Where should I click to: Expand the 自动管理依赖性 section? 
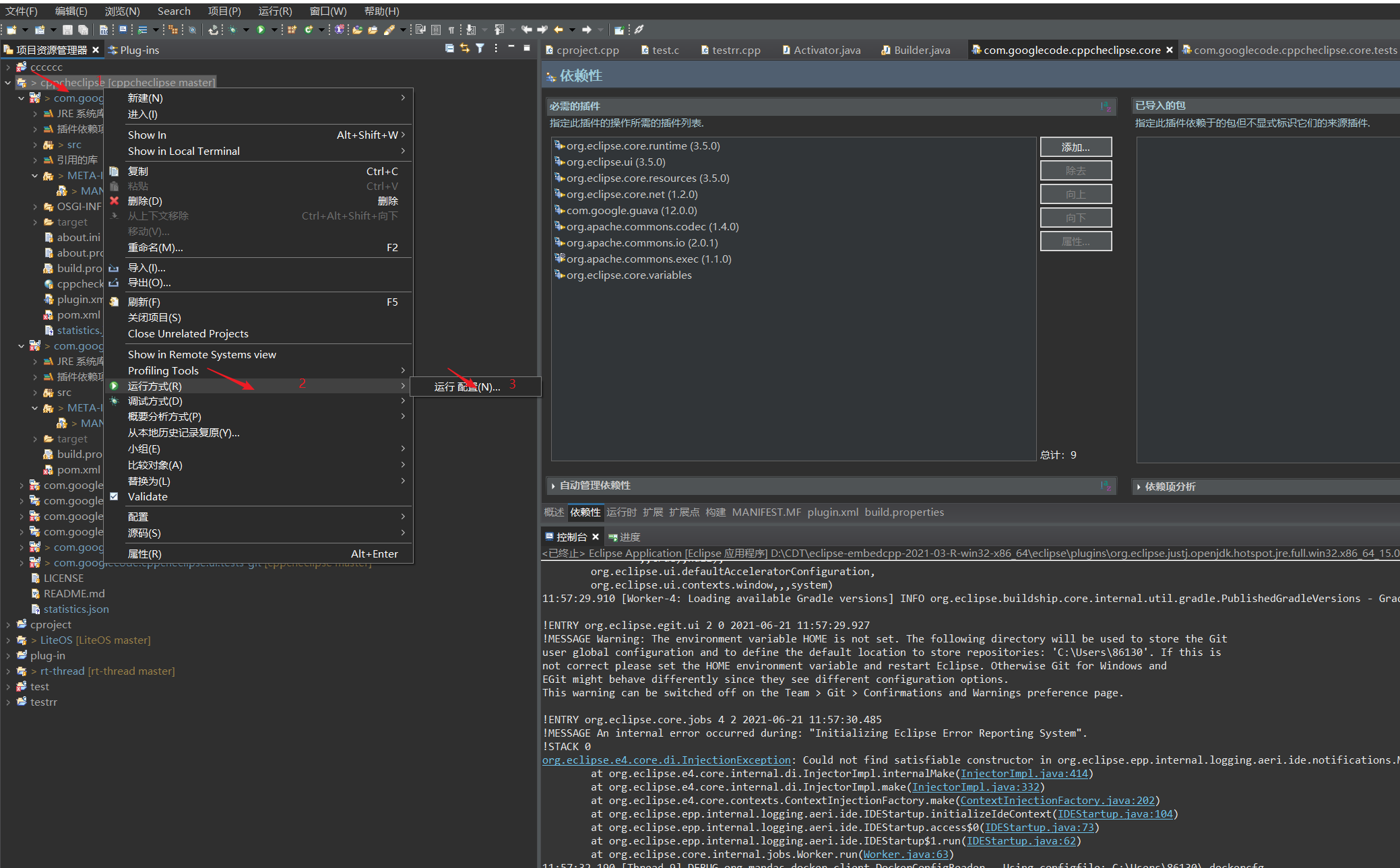point(554,486)
